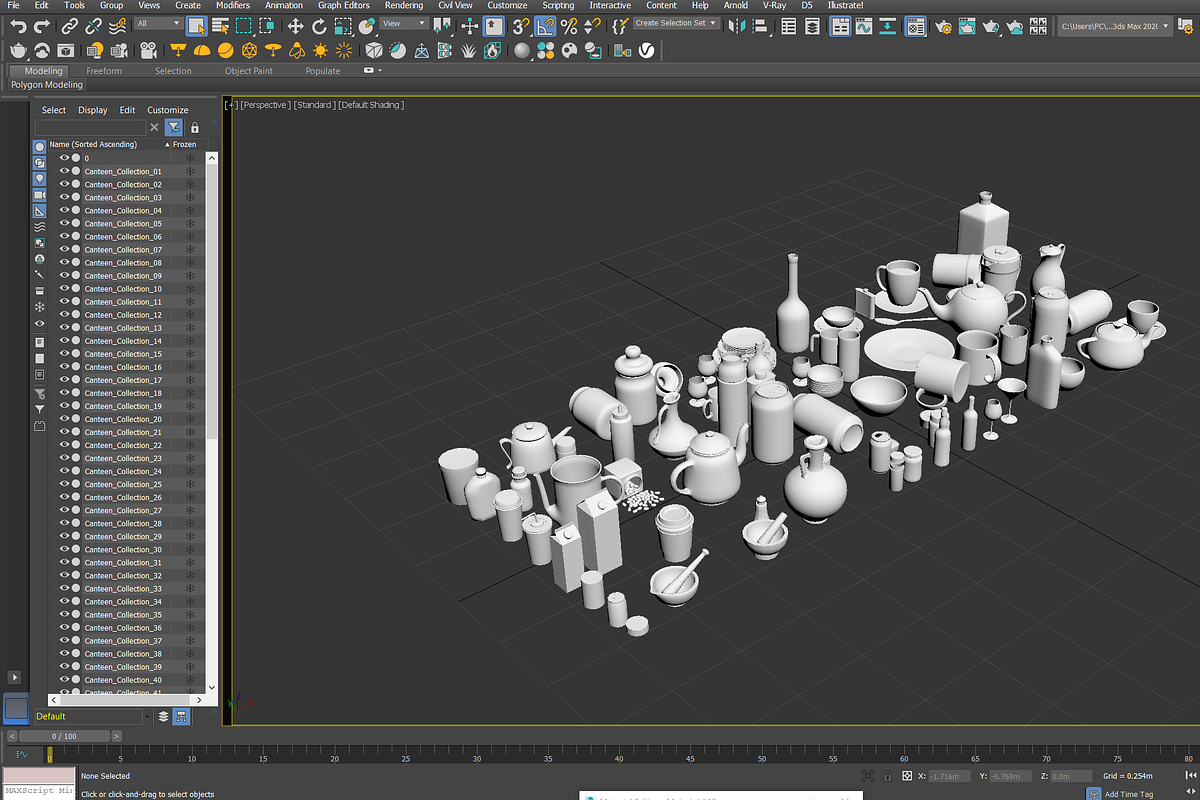Toggle geometry display filter in Scene Explorer

[40, 146]
